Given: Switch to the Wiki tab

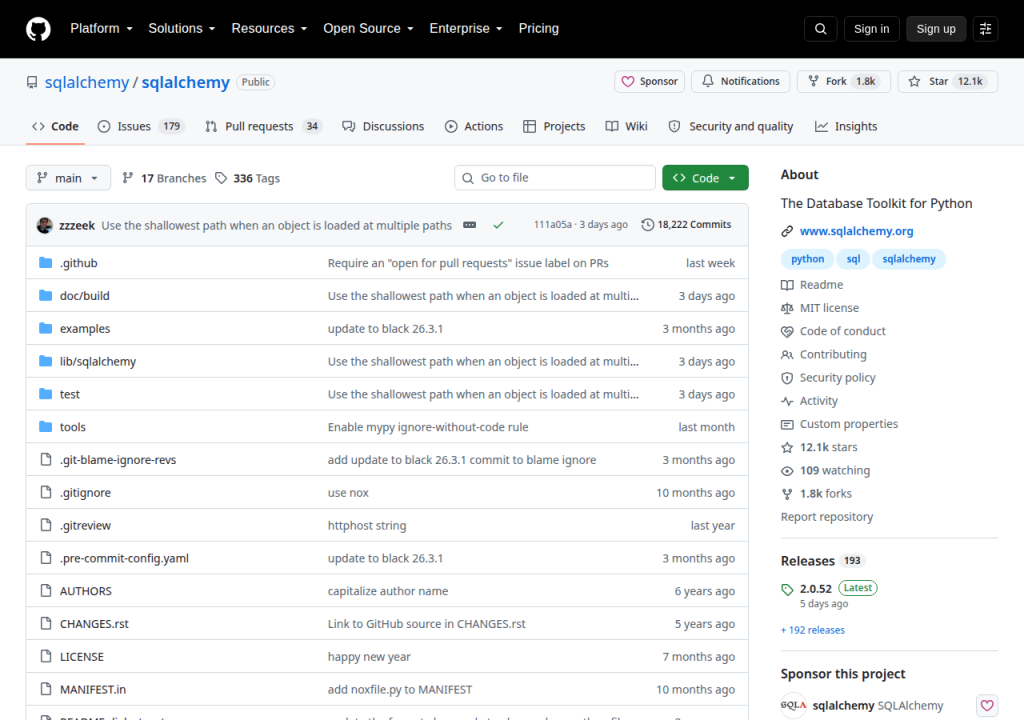Looking at the screenshot, I should [626, 126].
